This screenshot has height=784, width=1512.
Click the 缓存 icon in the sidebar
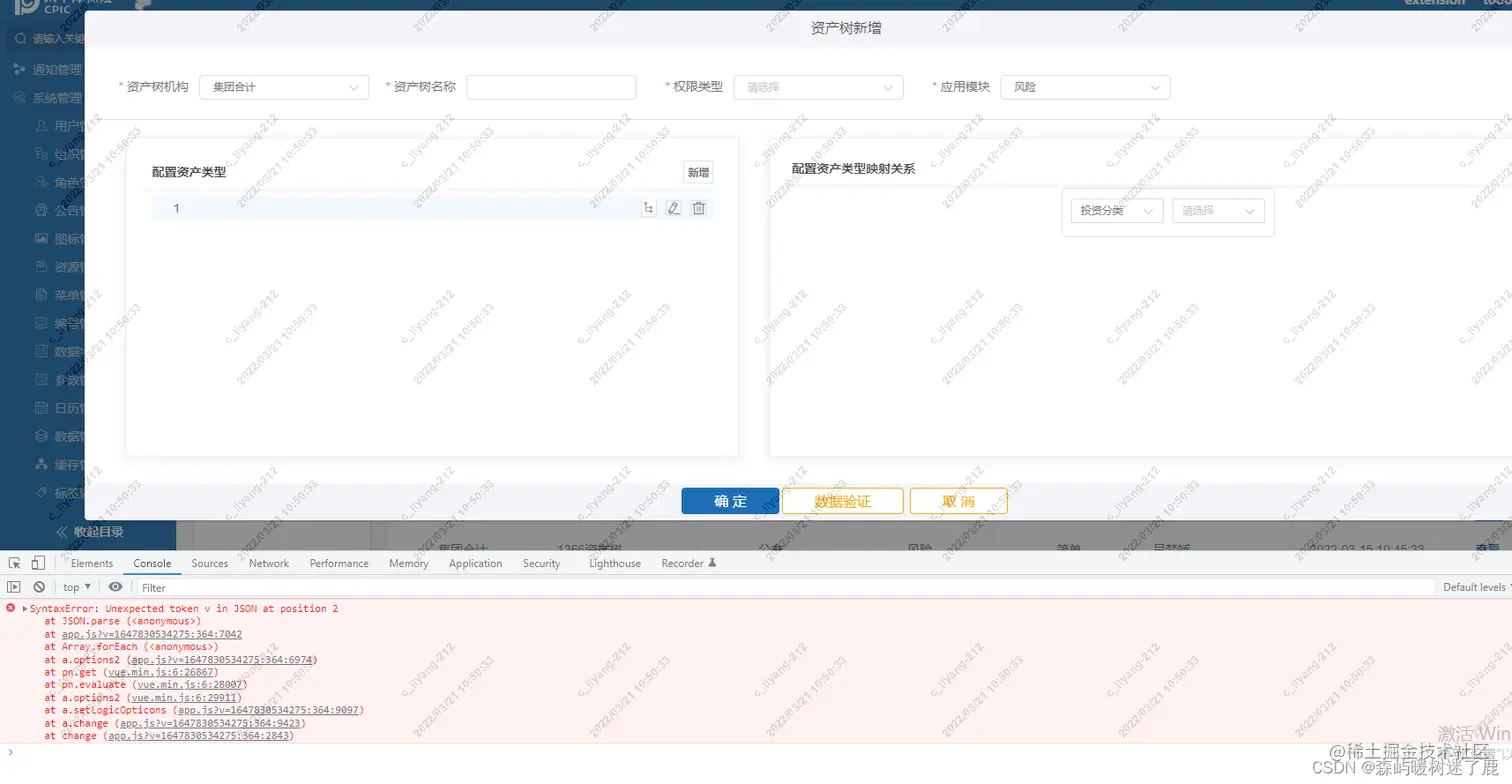click(42, 464)
